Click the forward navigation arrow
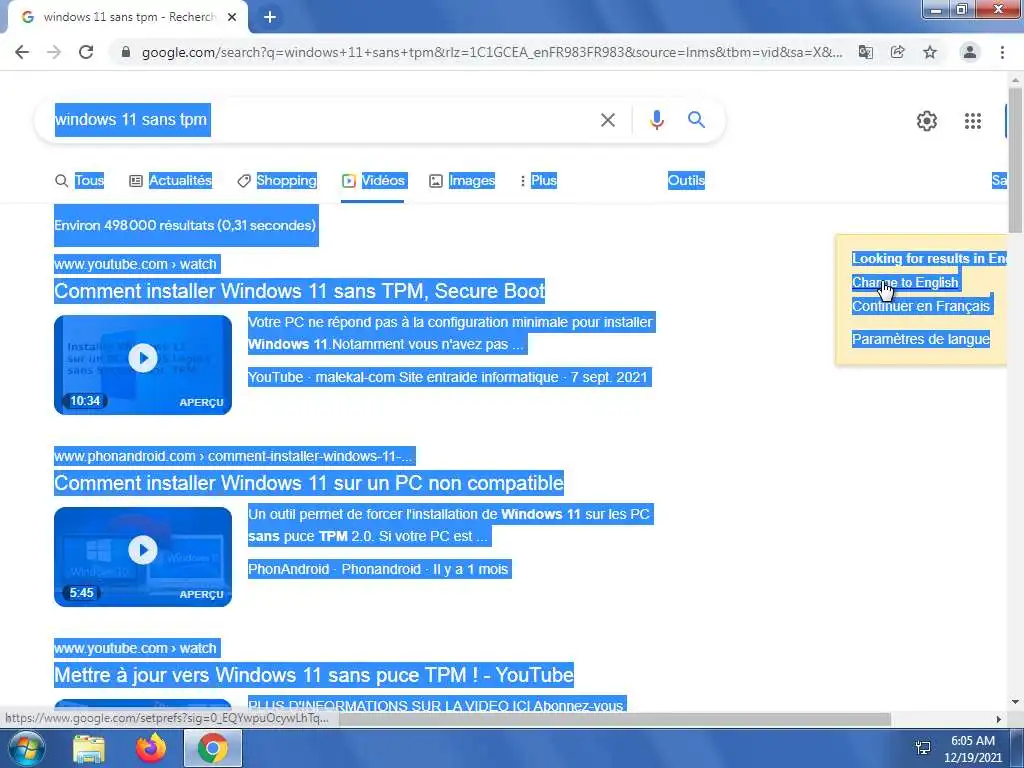Viewport: 1024px width, 768px height. click(54, 52)
